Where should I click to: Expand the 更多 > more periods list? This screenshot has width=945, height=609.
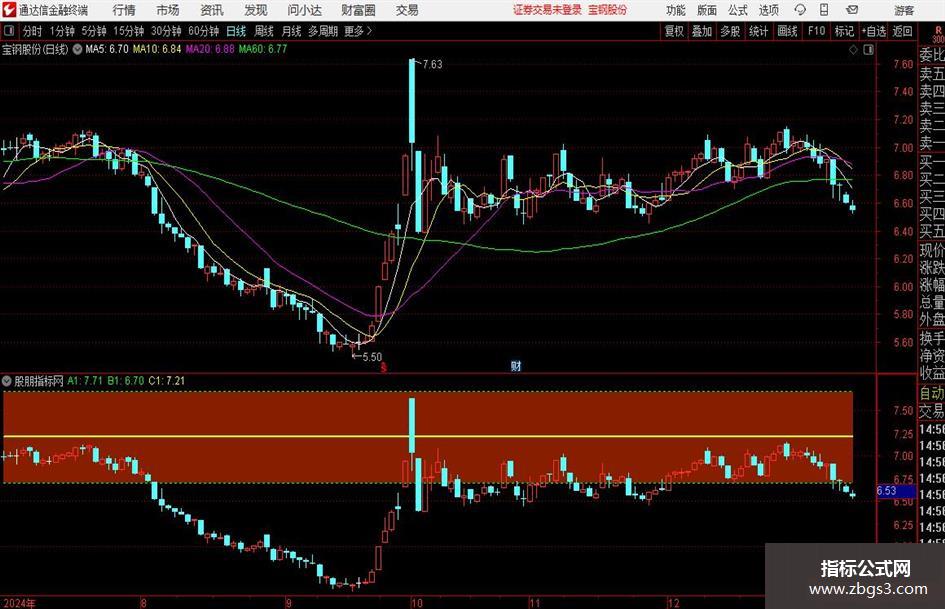(358, 31)
